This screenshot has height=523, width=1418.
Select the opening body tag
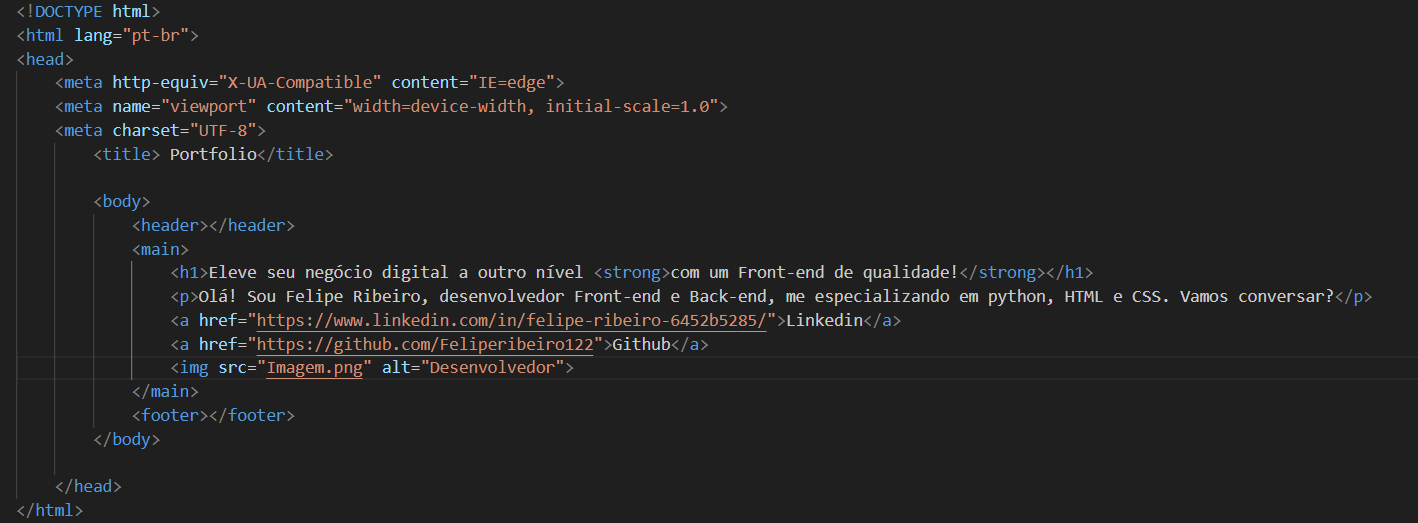[x=122, y=201]
